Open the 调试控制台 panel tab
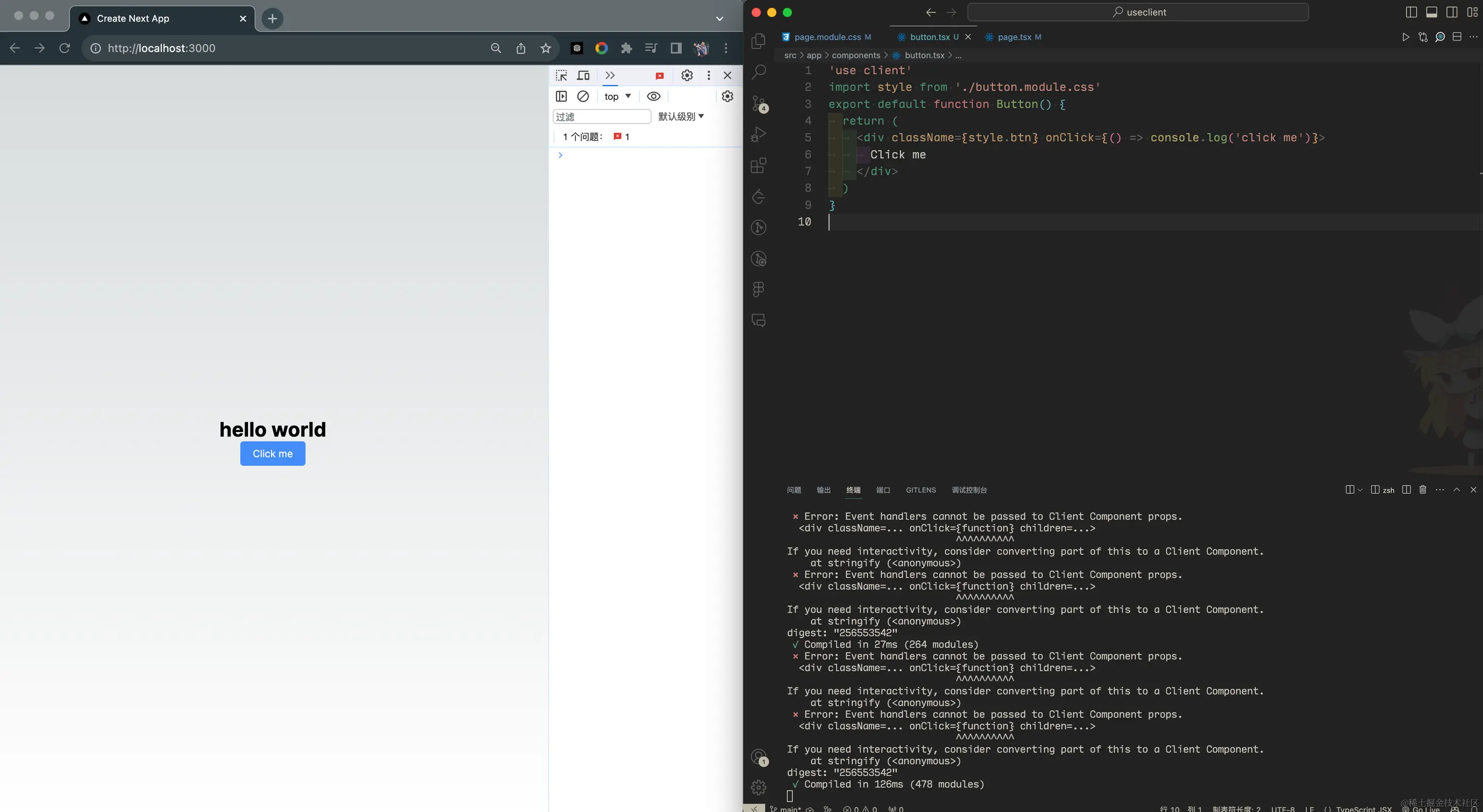The image size is (1483, 812). point(969,490)
